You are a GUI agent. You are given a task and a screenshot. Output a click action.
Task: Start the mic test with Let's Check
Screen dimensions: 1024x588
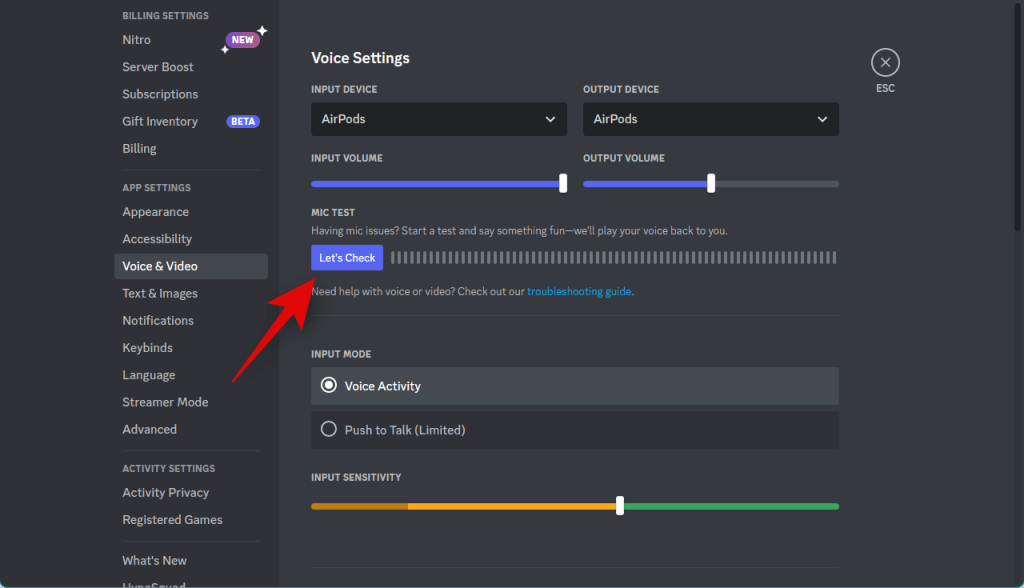pos(346,257)
